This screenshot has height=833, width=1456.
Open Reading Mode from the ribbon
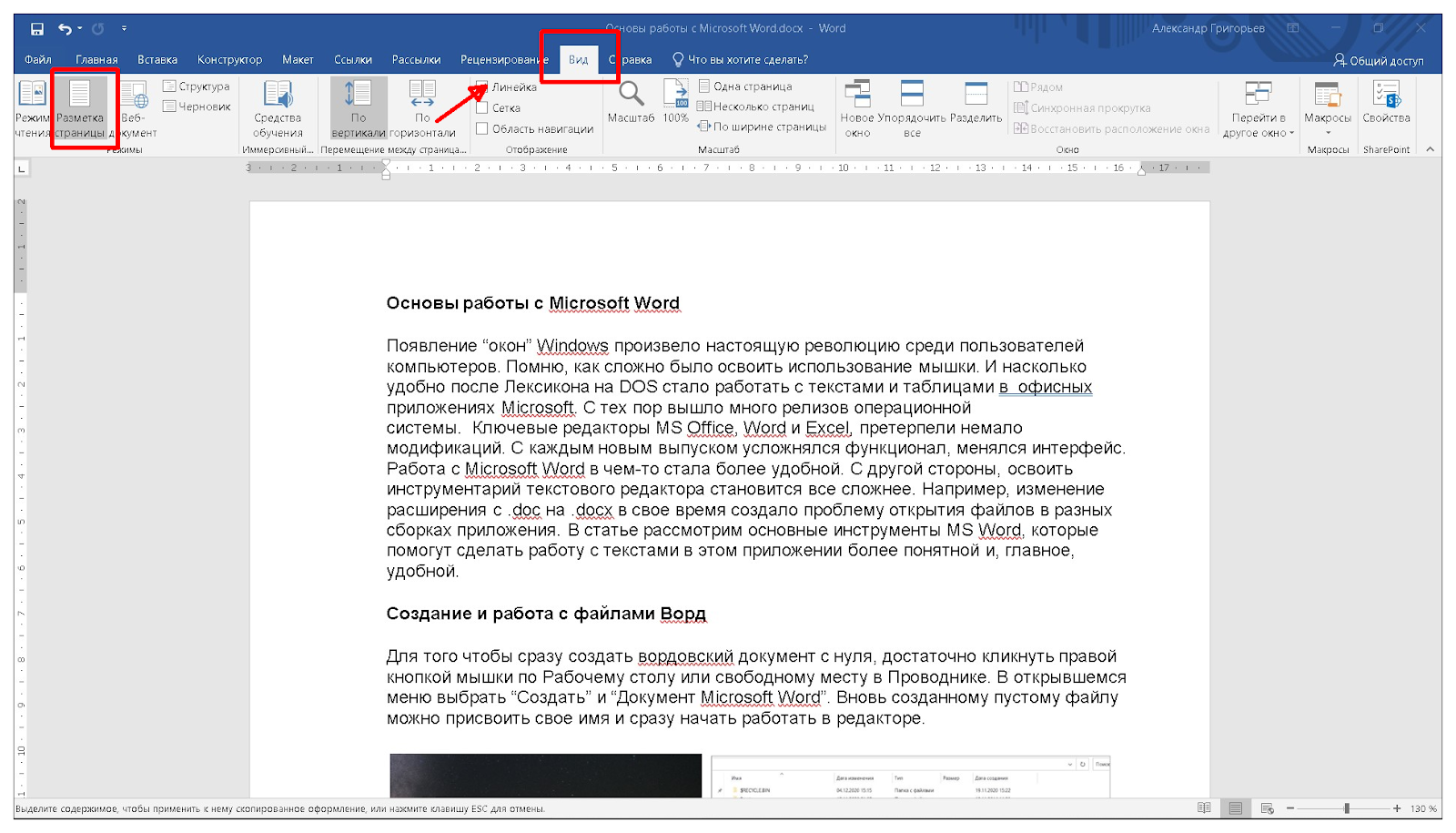point(32,108)
